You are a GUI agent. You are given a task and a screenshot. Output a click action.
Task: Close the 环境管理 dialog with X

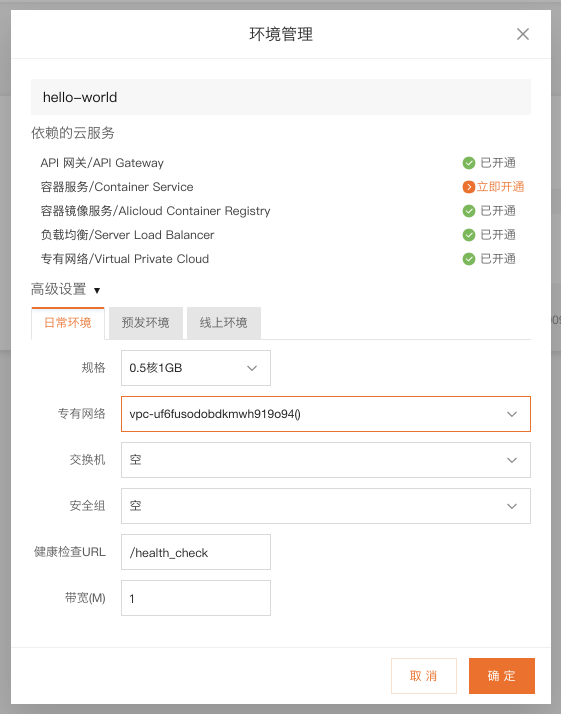click(523, 34)
